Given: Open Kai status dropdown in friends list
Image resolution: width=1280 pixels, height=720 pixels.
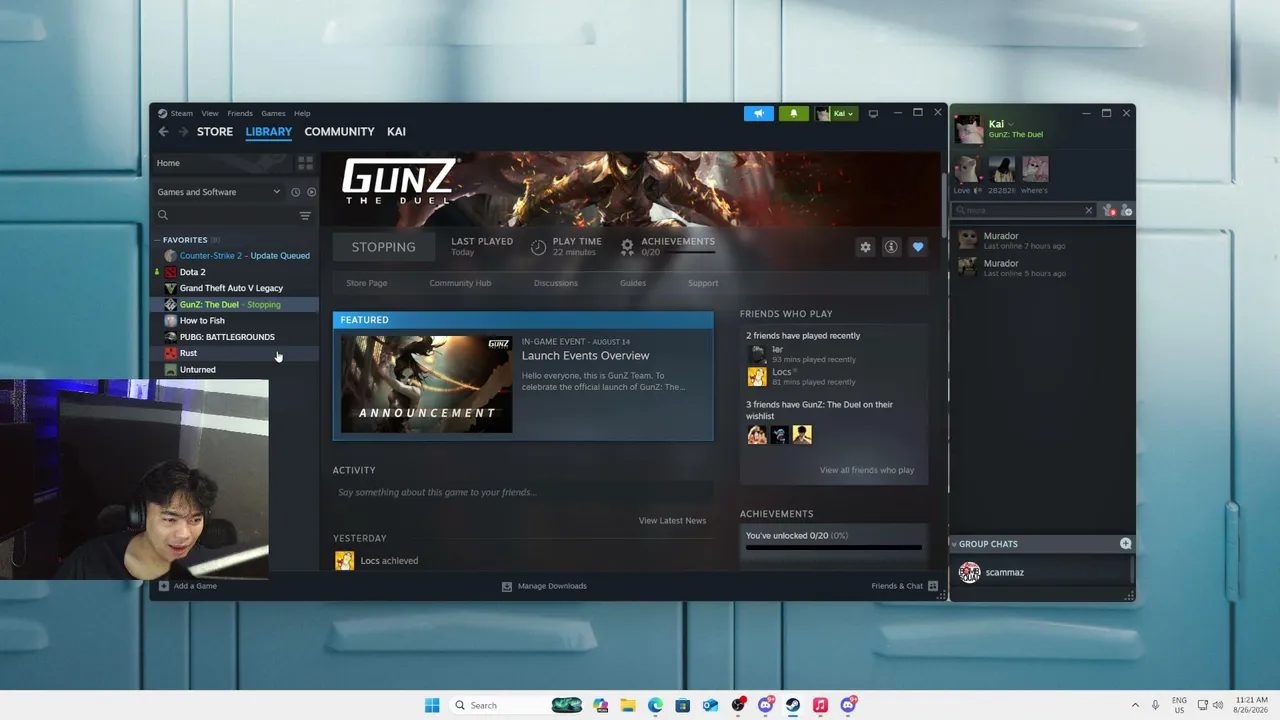Looking at the screenshot, I should (x=1011, y=124).
